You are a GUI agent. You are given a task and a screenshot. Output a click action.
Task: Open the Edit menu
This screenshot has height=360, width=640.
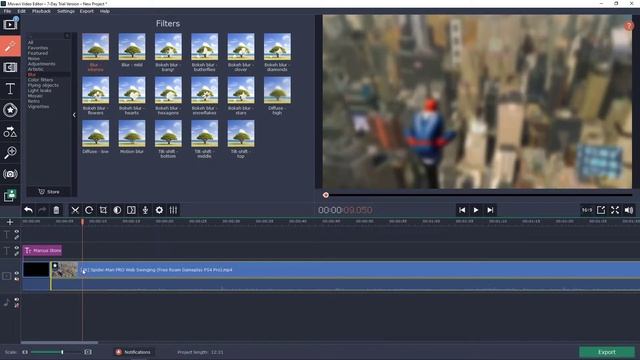pos(22,11)
